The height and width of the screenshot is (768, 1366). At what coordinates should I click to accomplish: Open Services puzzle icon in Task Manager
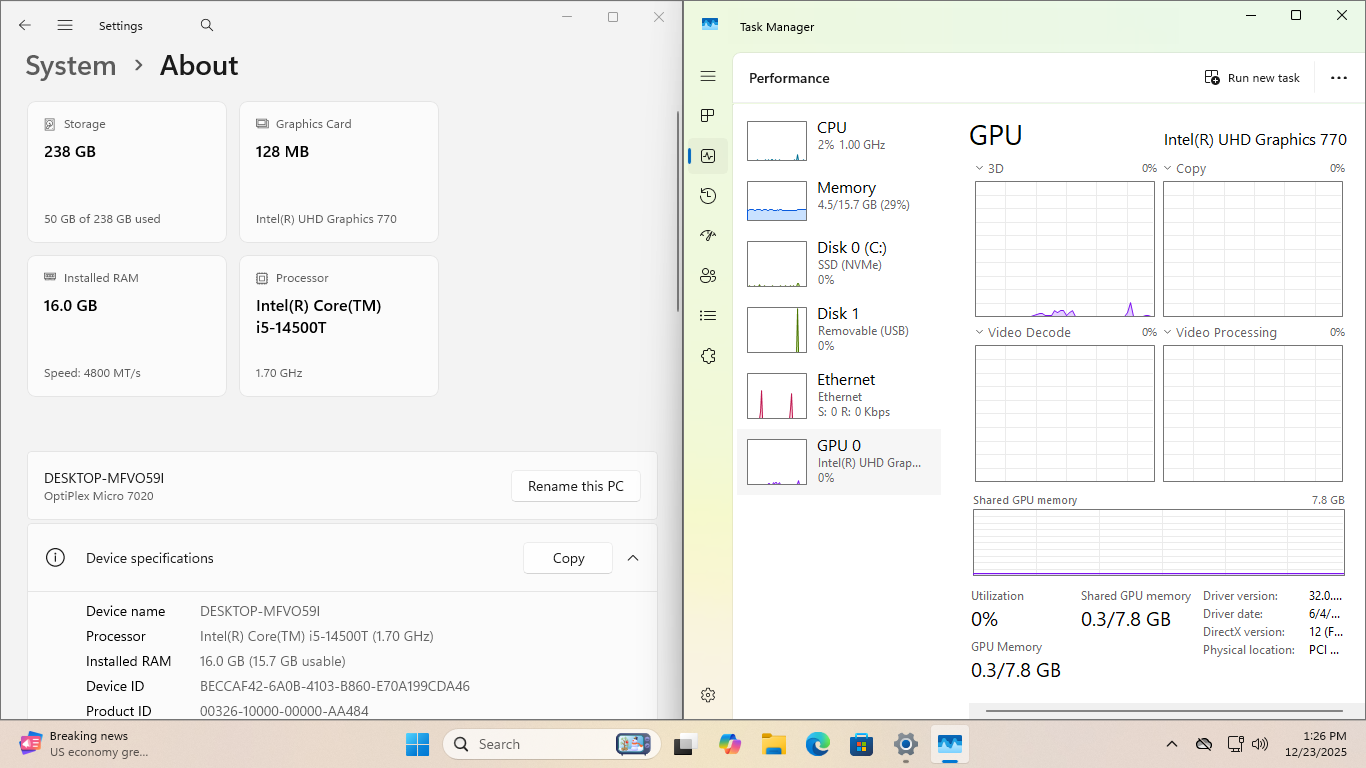tap(708, 356)
